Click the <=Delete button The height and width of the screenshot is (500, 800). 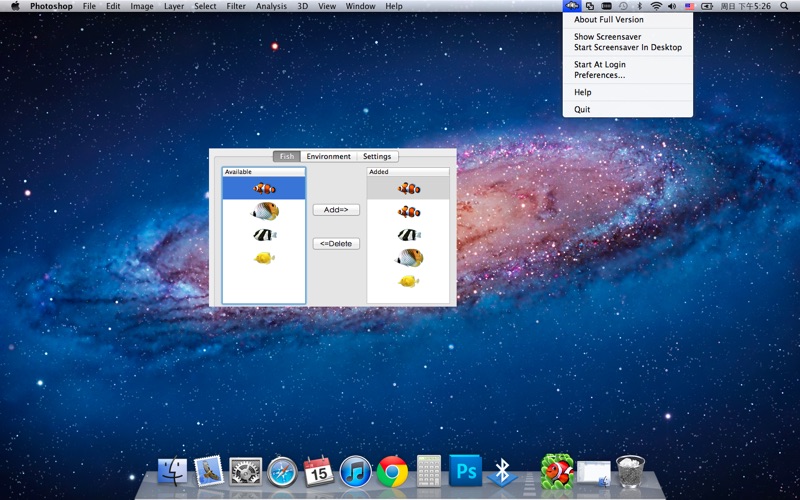pyautogui.click(x=336, y=243)
